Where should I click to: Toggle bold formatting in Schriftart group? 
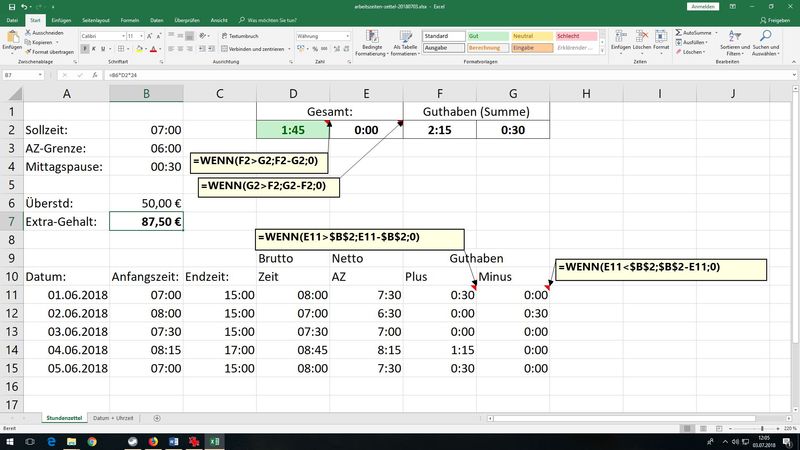(84, 47)
